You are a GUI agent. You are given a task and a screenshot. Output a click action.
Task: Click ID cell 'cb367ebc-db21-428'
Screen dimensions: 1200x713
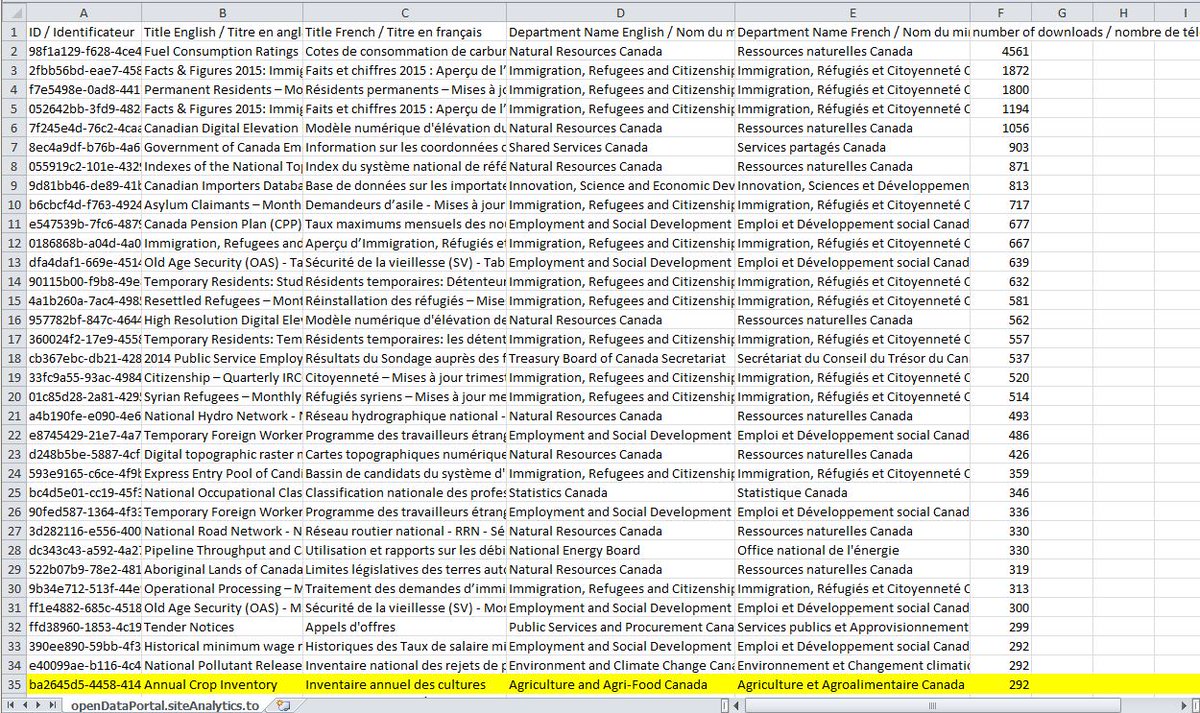pyautogui.click(x=84, y=358)
